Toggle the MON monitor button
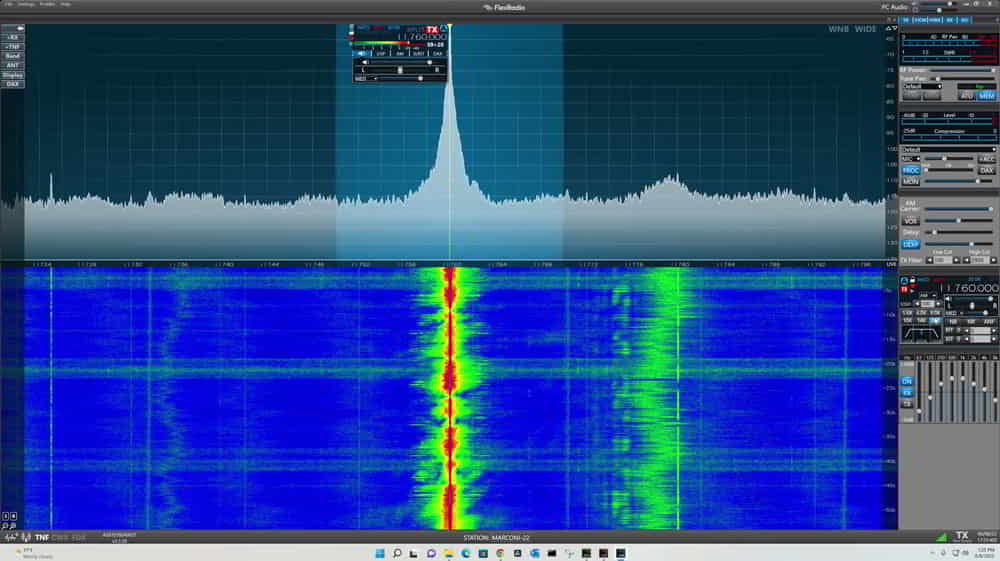The height and width of the screenshot is (561, 1000). click(x=911, y=182)
